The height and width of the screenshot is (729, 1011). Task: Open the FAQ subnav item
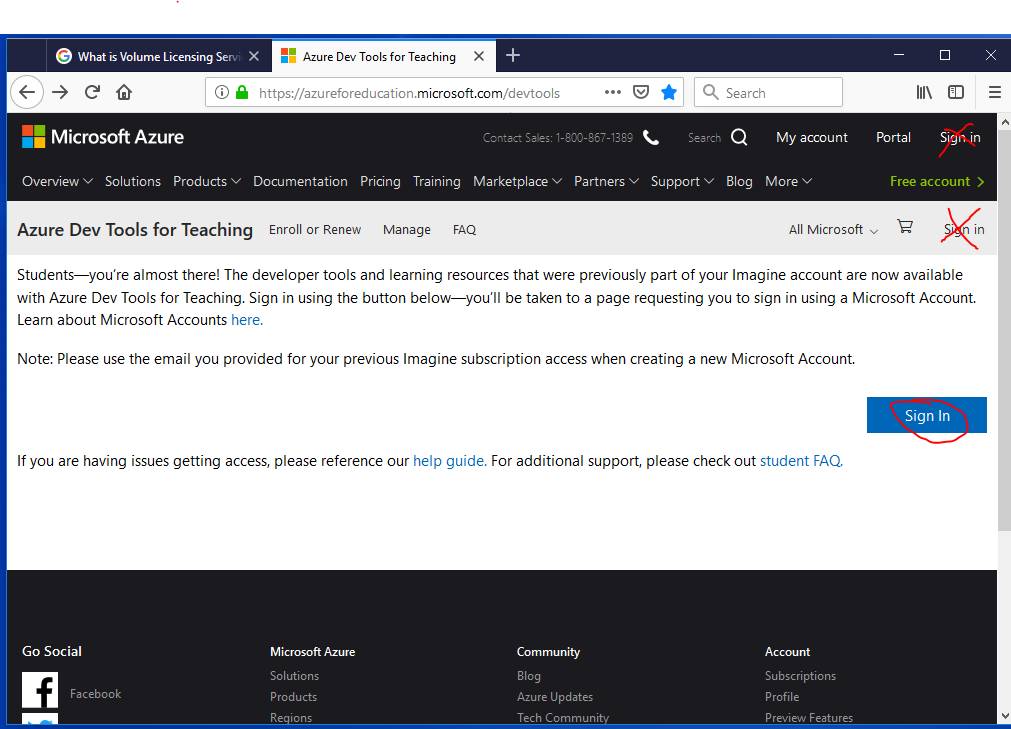pos(464,229)
